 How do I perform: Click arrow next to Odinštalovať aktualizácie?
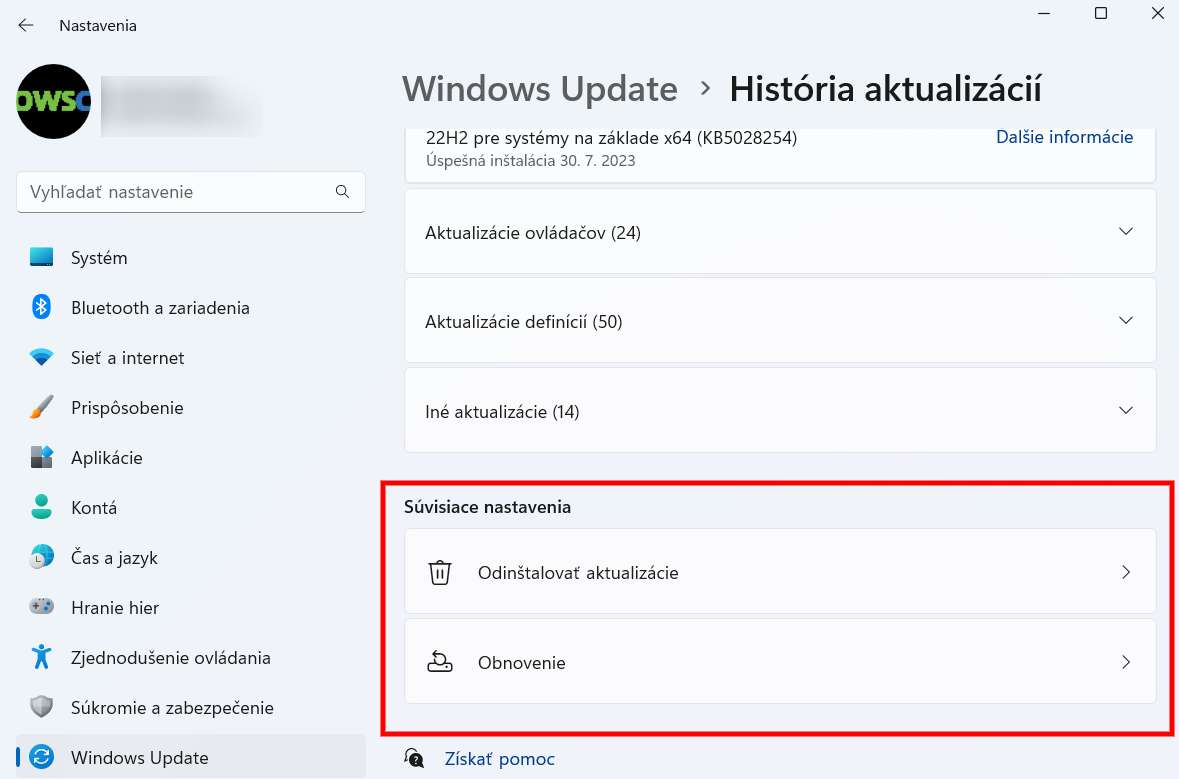(1126, 572)
